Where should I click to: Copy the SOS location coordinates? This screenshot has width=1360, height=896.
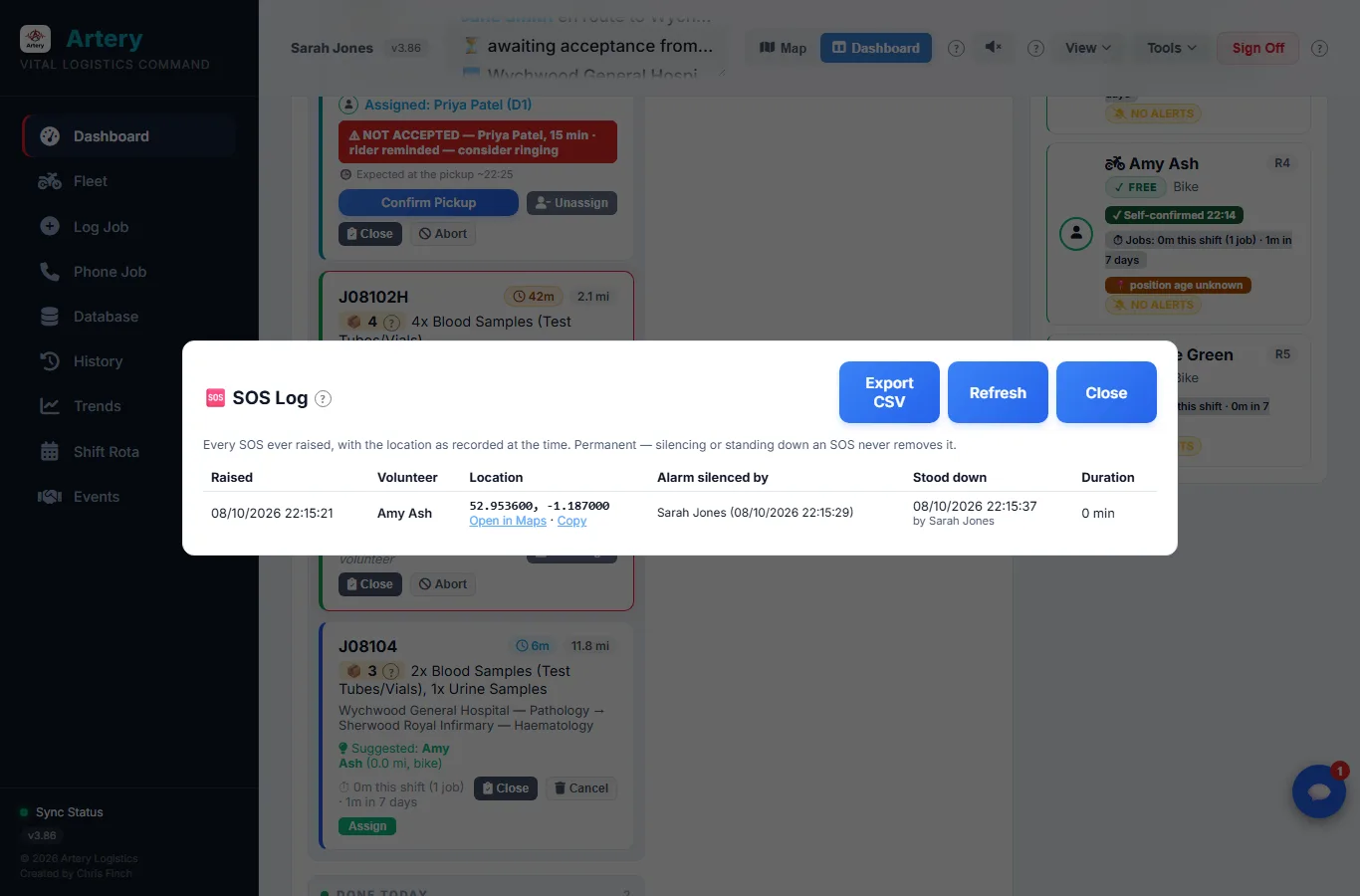[571, 521]
